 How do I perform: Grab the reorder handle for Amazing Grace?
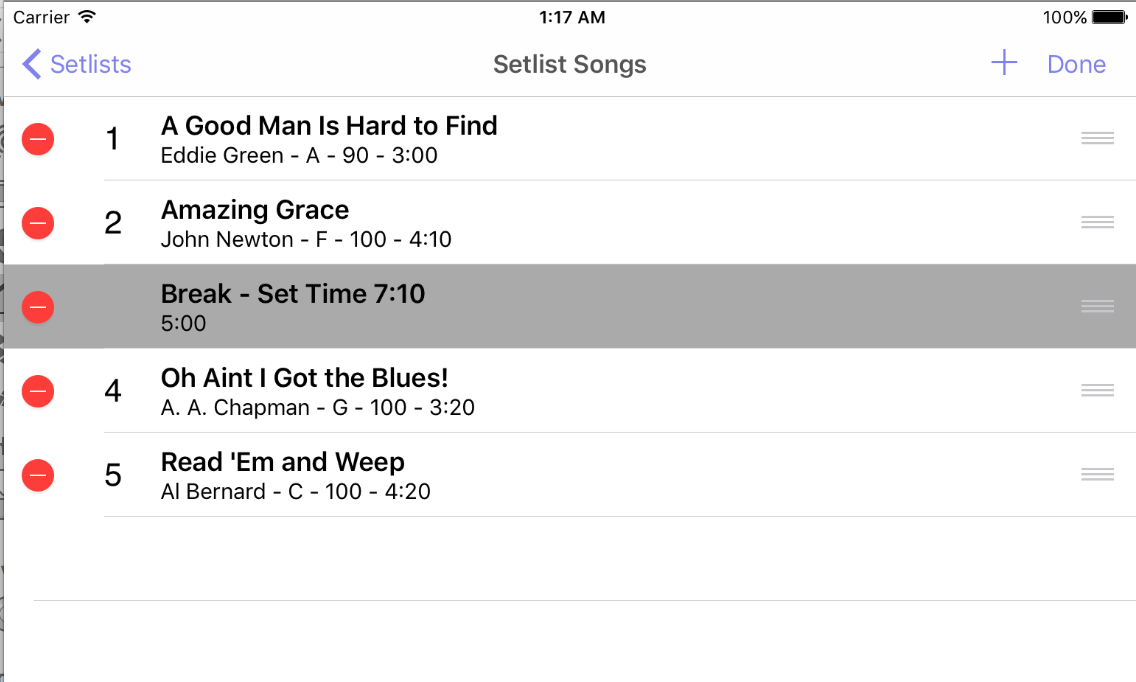point(1097,222)
